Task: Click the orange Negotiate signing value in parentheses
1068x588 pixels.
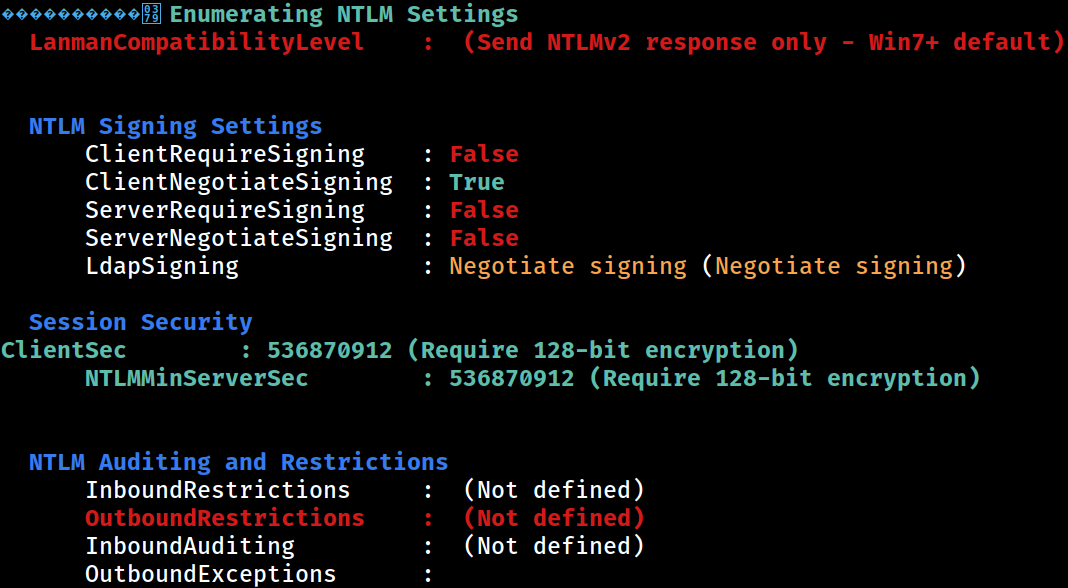Action: pyautogui.click(x=834, y=266)
